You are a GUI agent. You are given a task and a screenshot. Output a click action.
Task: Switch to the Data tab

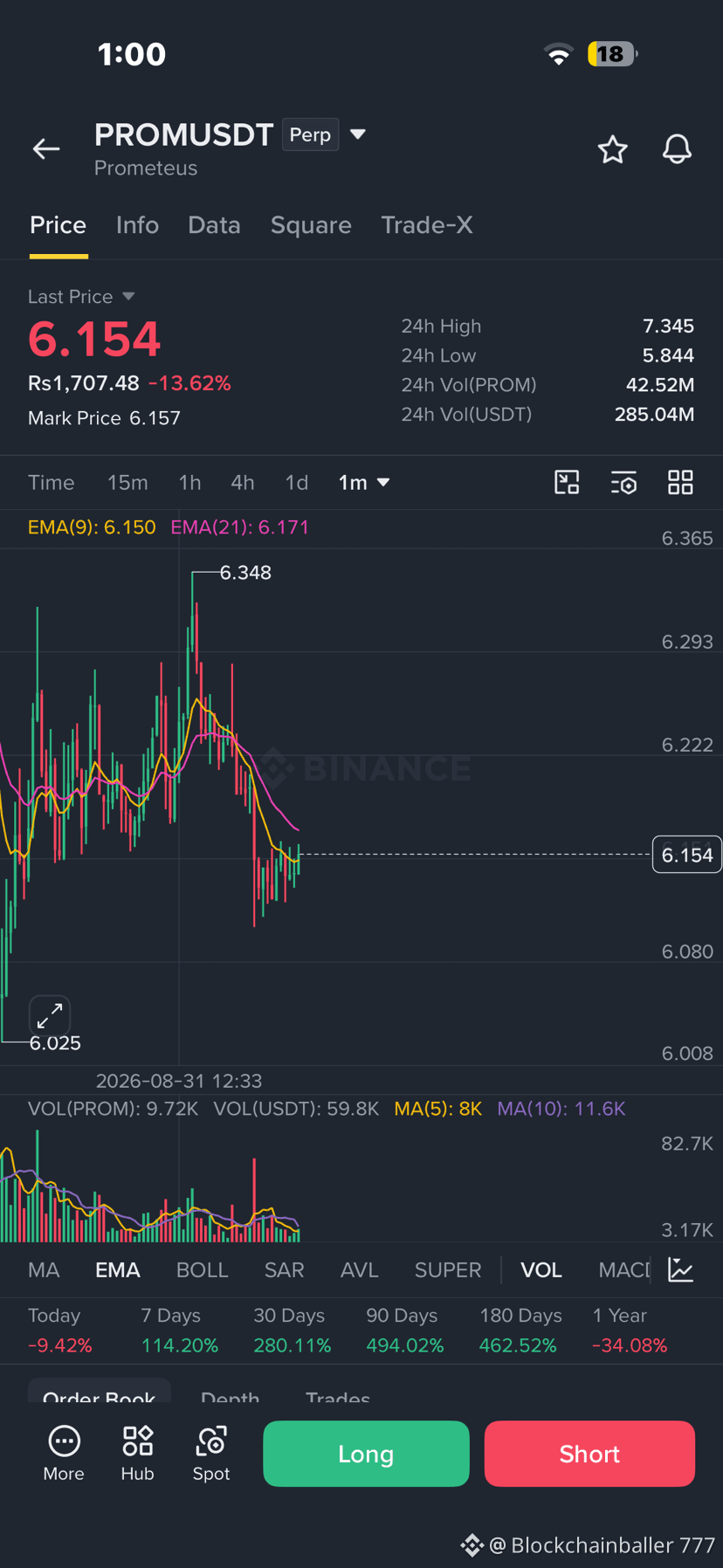(214, 225)
